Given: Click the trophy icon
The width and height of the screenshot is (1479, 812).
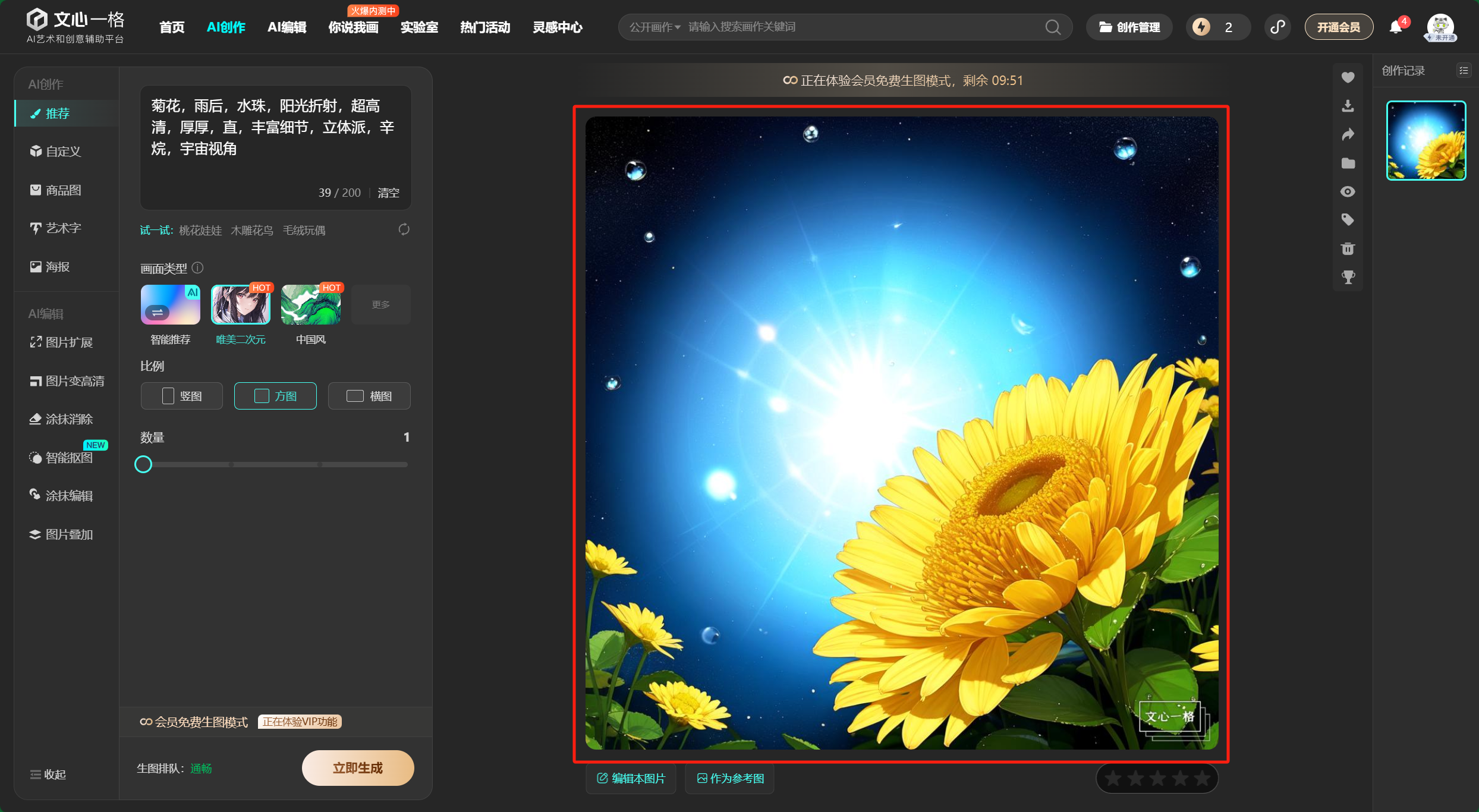Looking at the screenshot, I should click(x=1348, y=277).
